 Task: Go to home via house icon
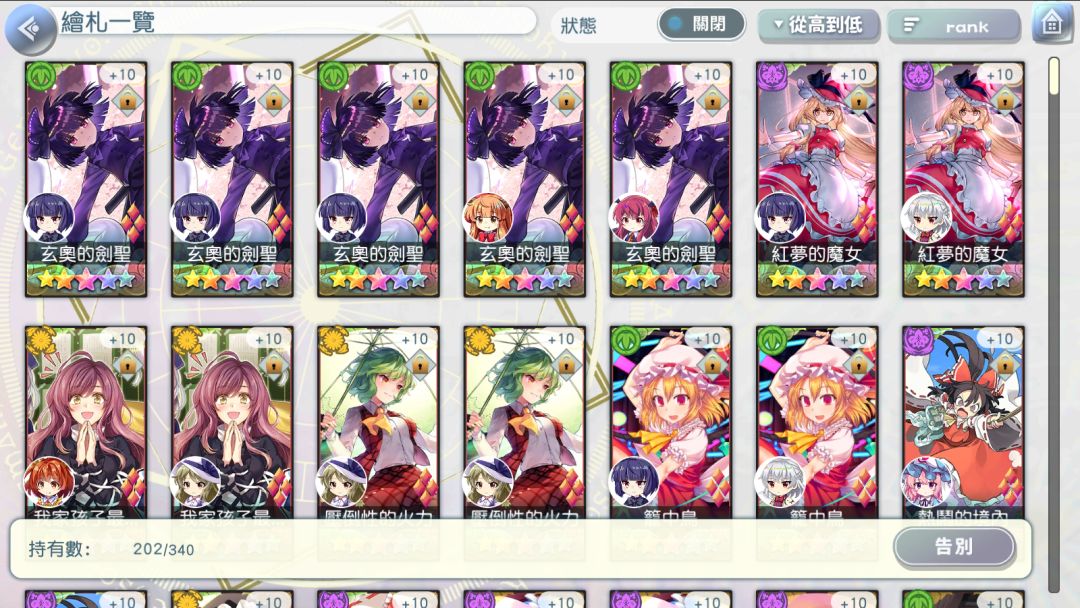point(1051,23)
